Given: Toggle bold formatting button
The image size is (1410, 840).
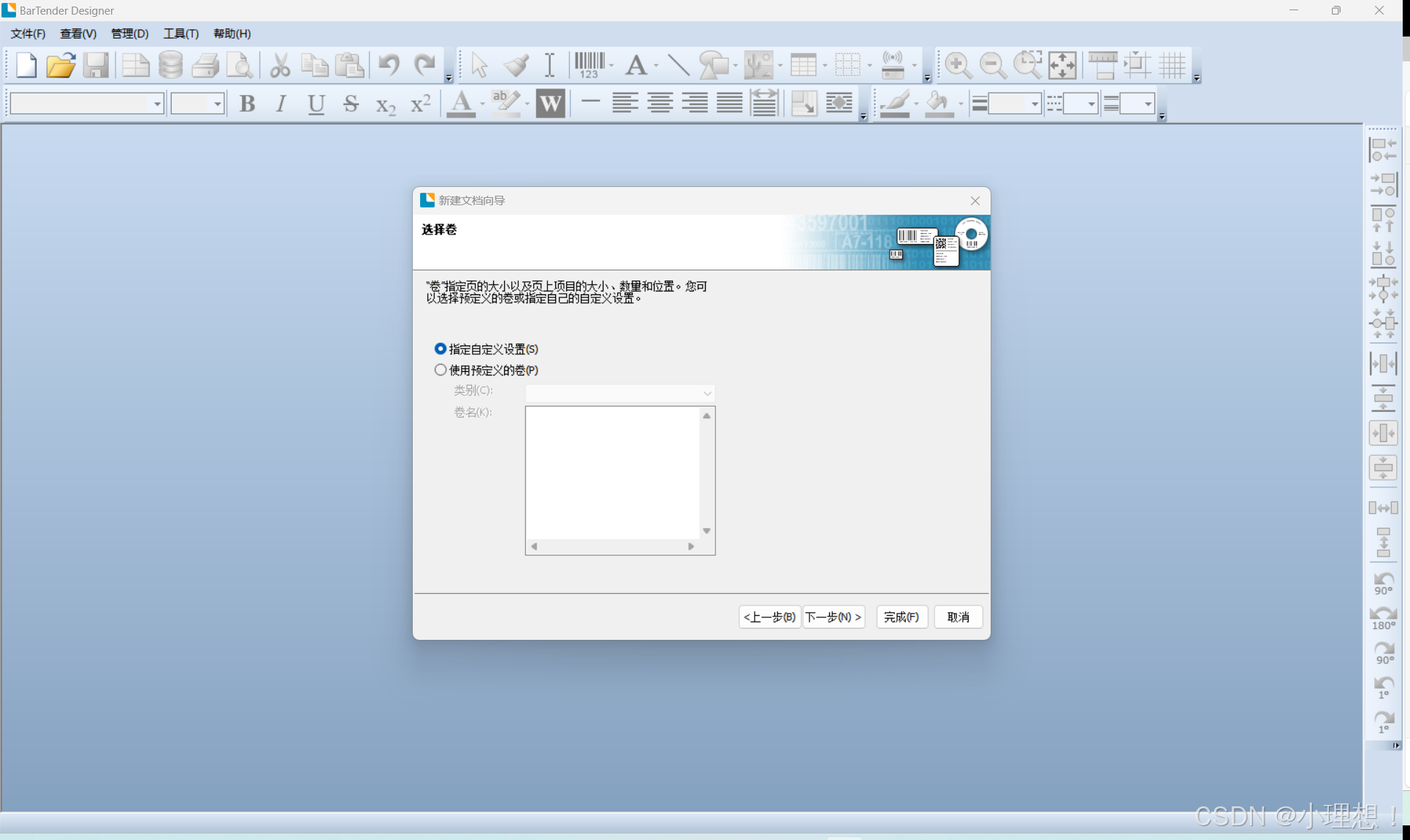Looking at the screenshot, I should (247, 104).
